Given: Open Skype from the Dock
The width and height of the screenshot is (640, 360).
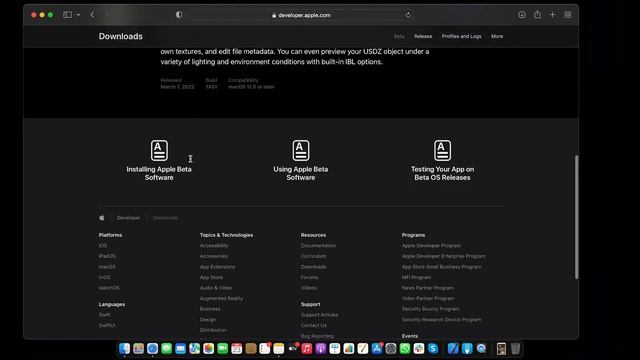Looking at the screenshot, I should 433,349.
